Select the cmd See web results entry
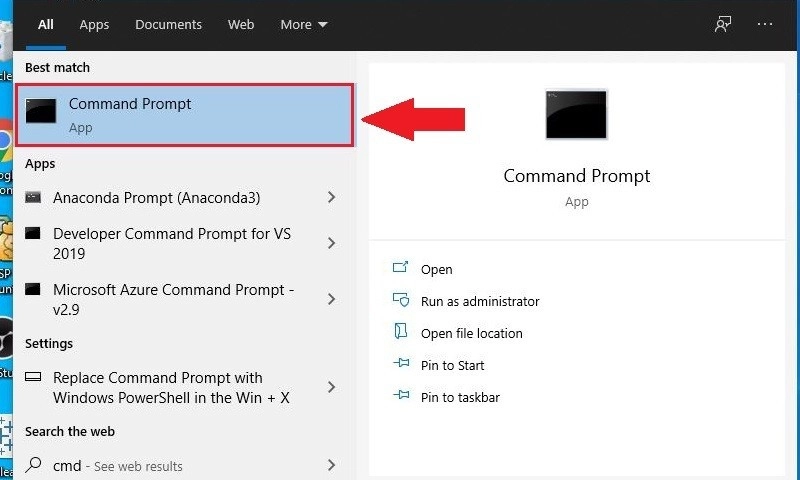Screen dimensions: 800x480 [x=183, y=465]
